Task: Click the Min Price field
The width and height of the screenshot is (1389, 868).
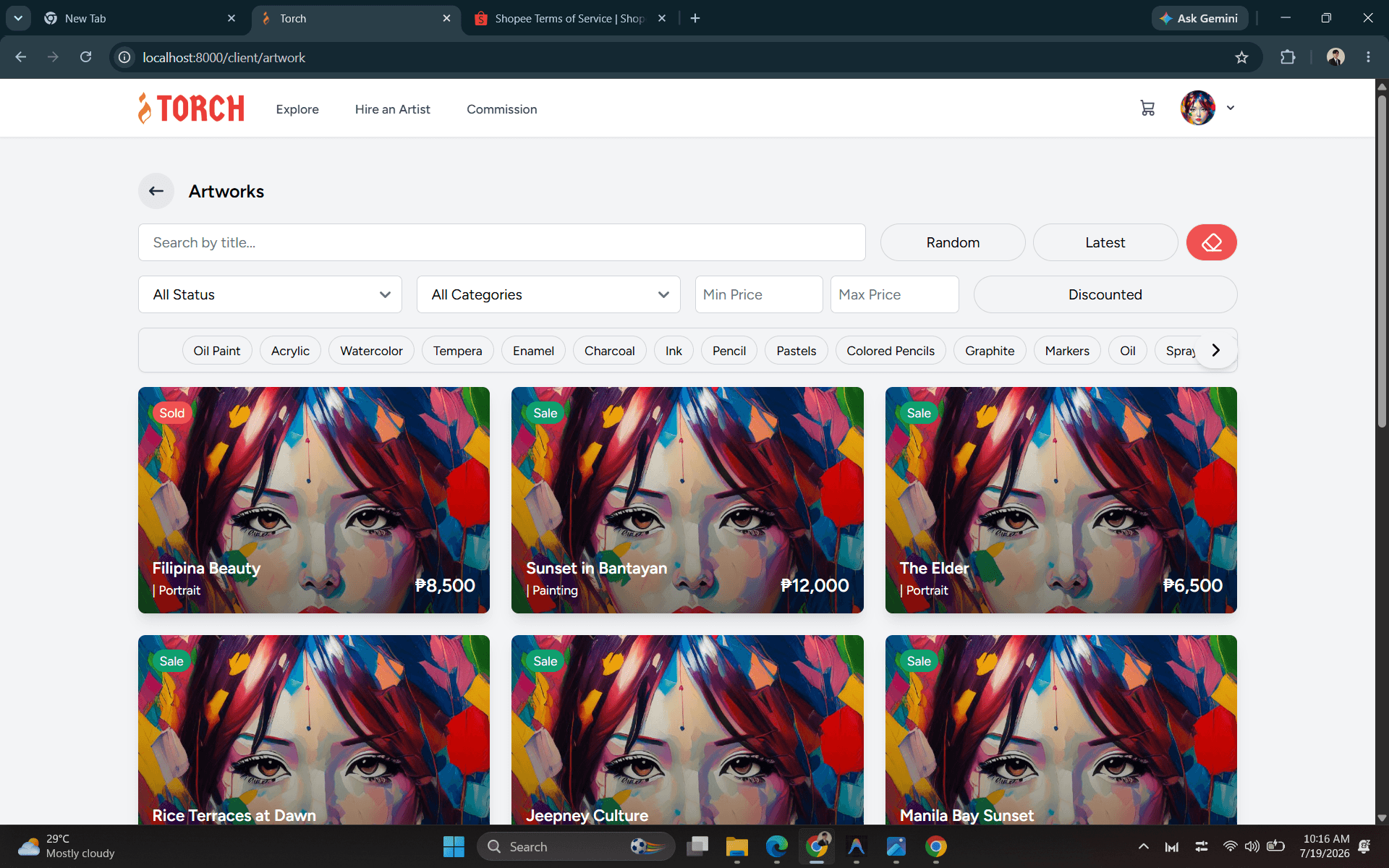Action: pyautogui.click(x=758, y=294)
